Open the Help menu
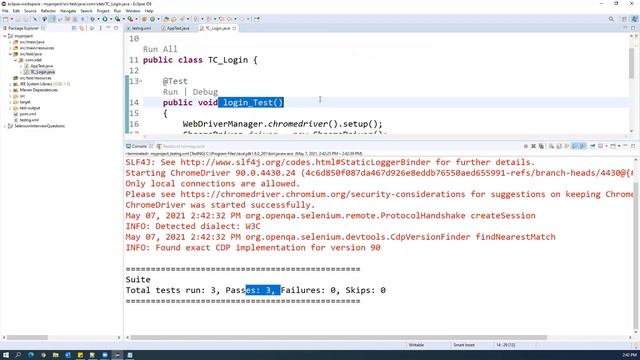640x360 pixels. tap(149, 11)
